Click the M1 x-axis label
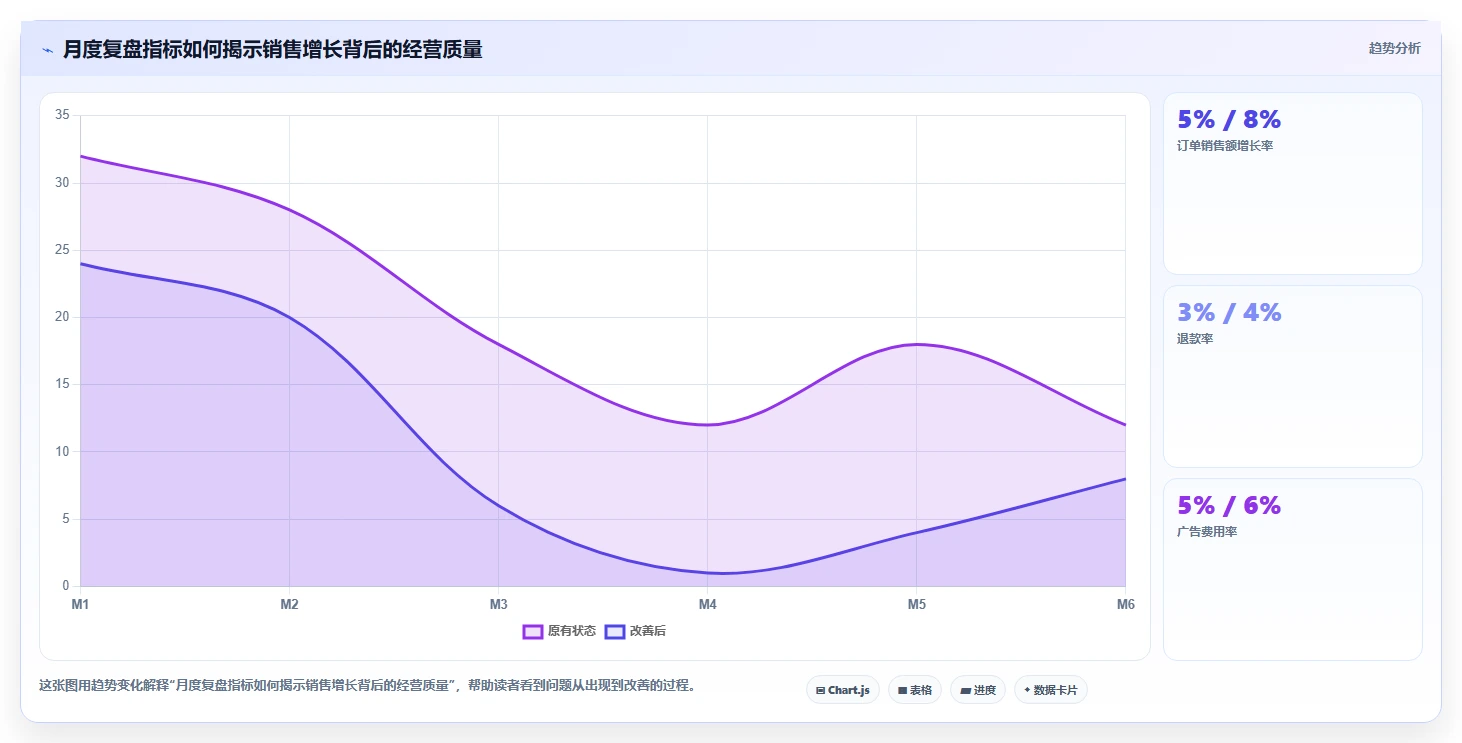The width and height of the screenshot is (1462, 743). pyautogui.click(x=80, y=605)
